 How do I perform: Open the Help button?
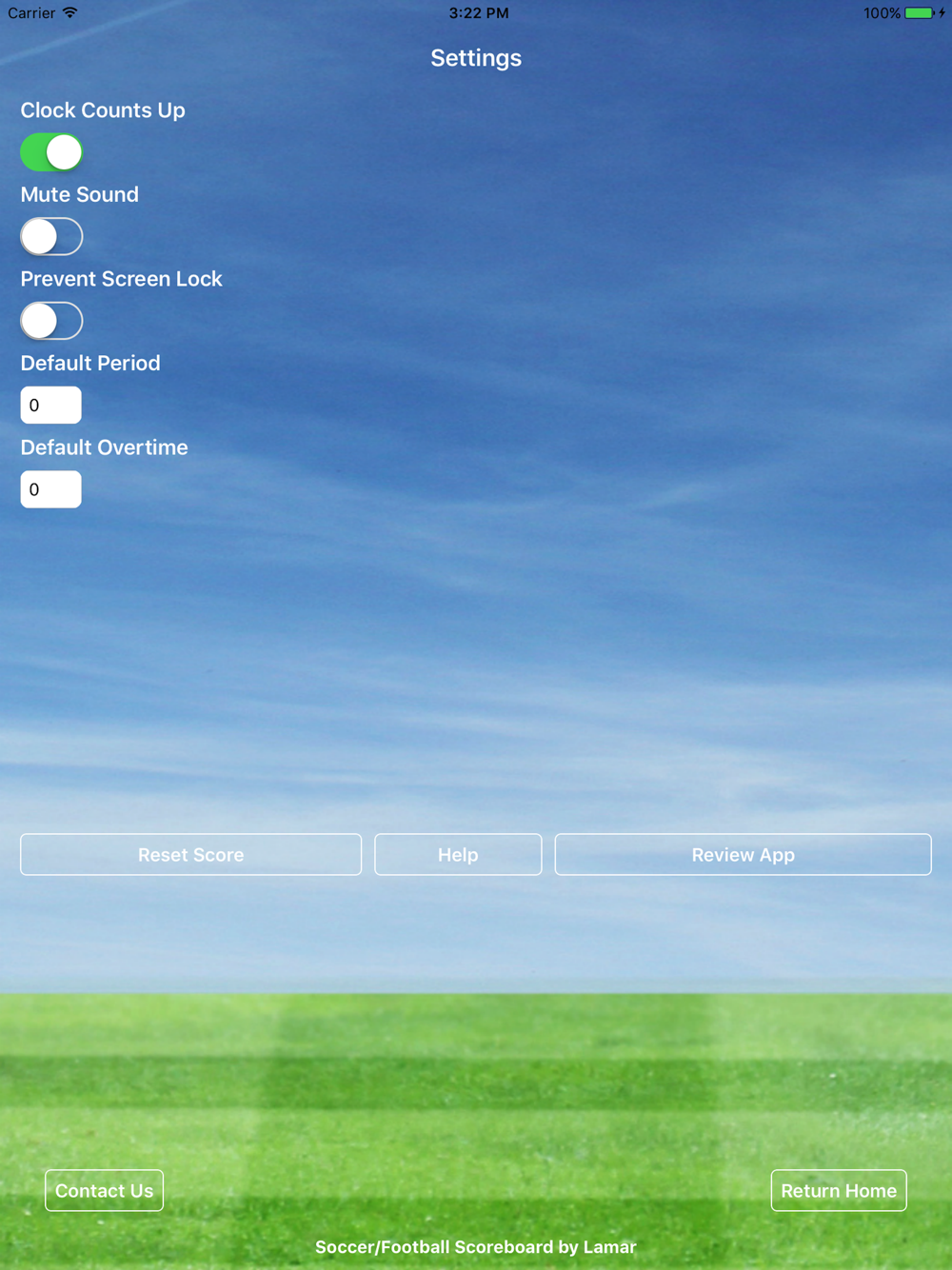click(x=458, y=855)
